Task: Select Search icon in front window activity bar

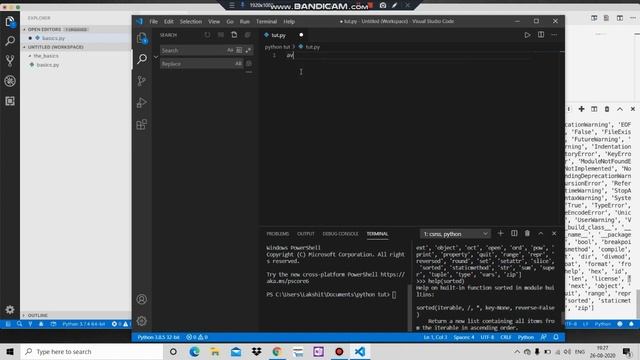Action: pos(142,59)
